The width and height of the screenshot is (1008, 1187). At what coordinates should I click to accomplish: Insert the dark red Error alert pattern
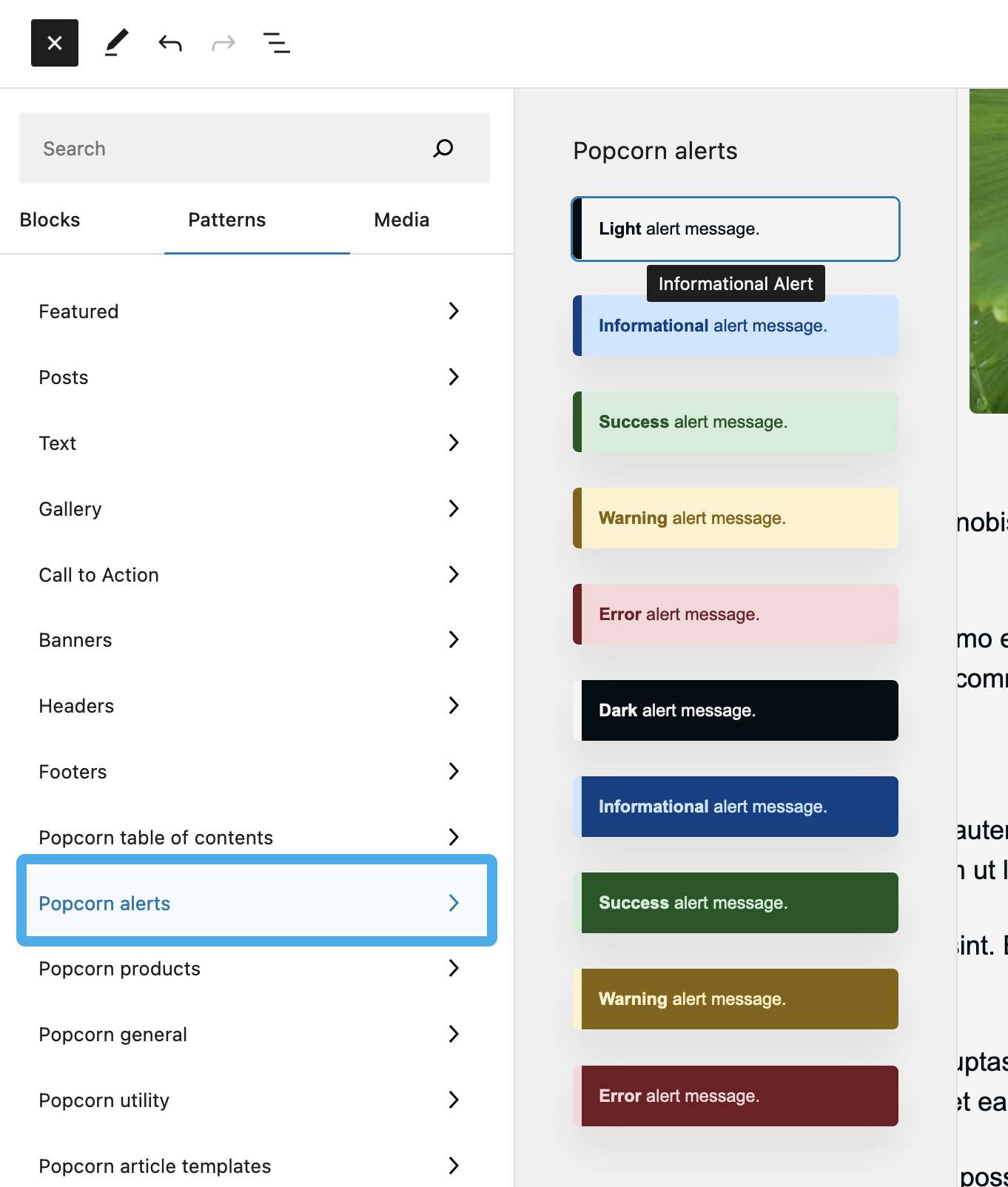[736, 1096]
